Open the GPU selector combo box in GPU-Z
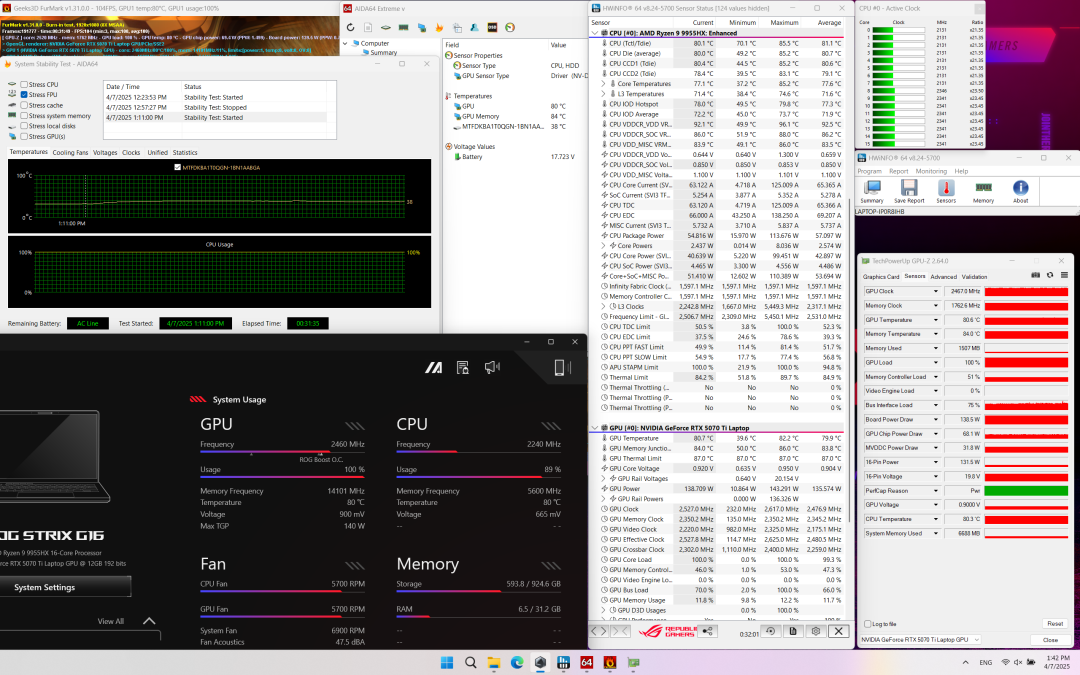The width and height of the screenshot is (1080, 675). click(x=920, y=640)
